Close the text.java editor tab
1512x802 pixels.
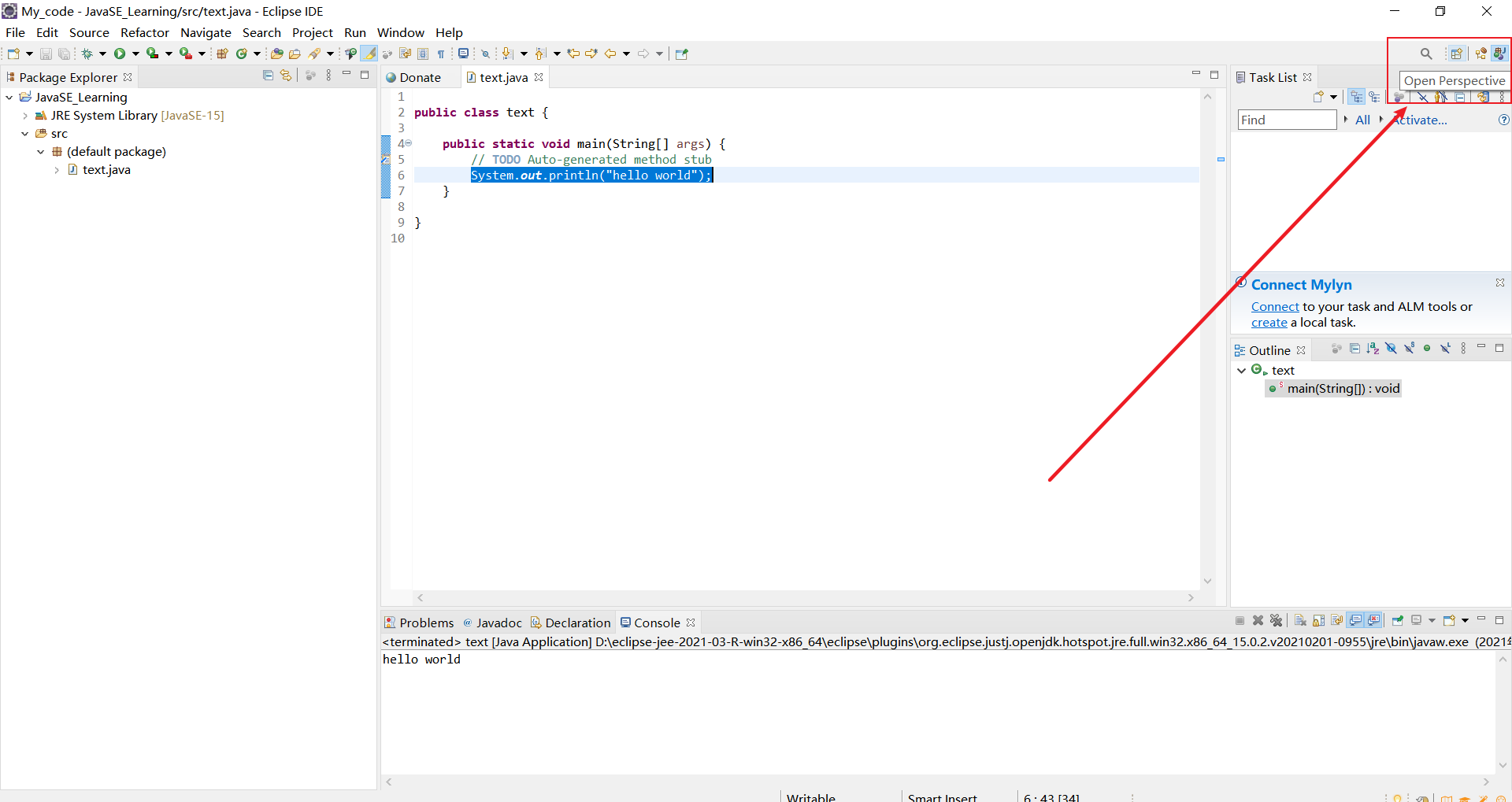[539, 77]
